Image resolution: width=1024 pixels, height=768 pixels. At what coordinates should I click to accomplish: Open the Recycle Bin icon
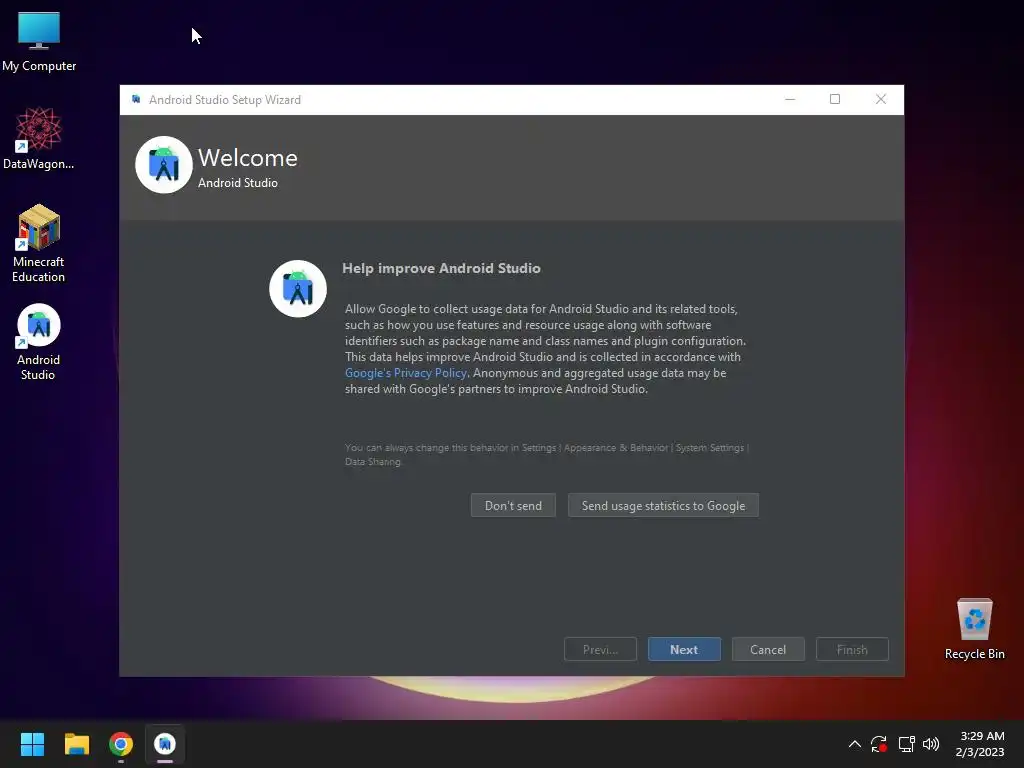[974, 630]
